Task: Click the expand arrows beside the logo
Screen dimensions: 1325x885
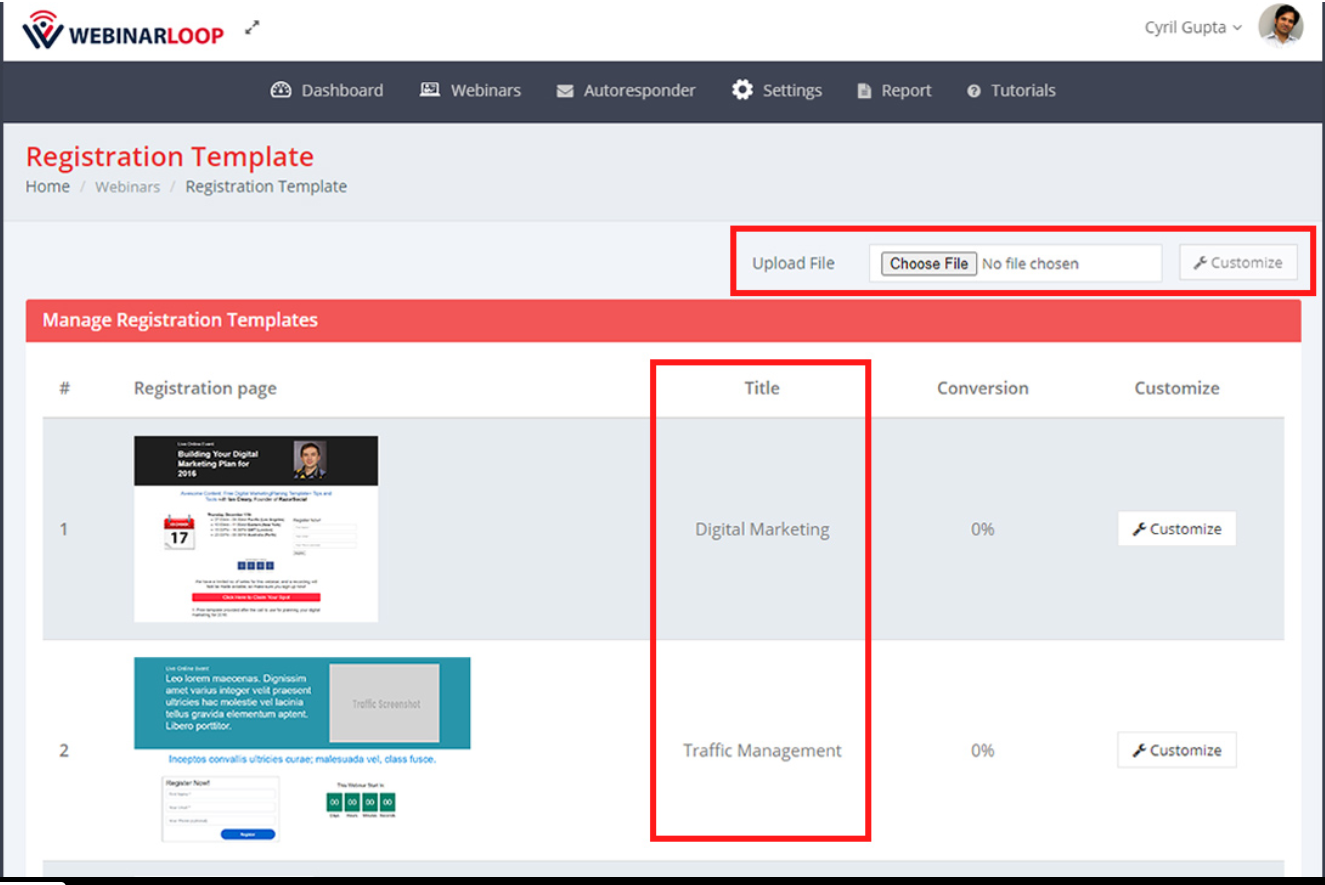Action: point(252,29)
